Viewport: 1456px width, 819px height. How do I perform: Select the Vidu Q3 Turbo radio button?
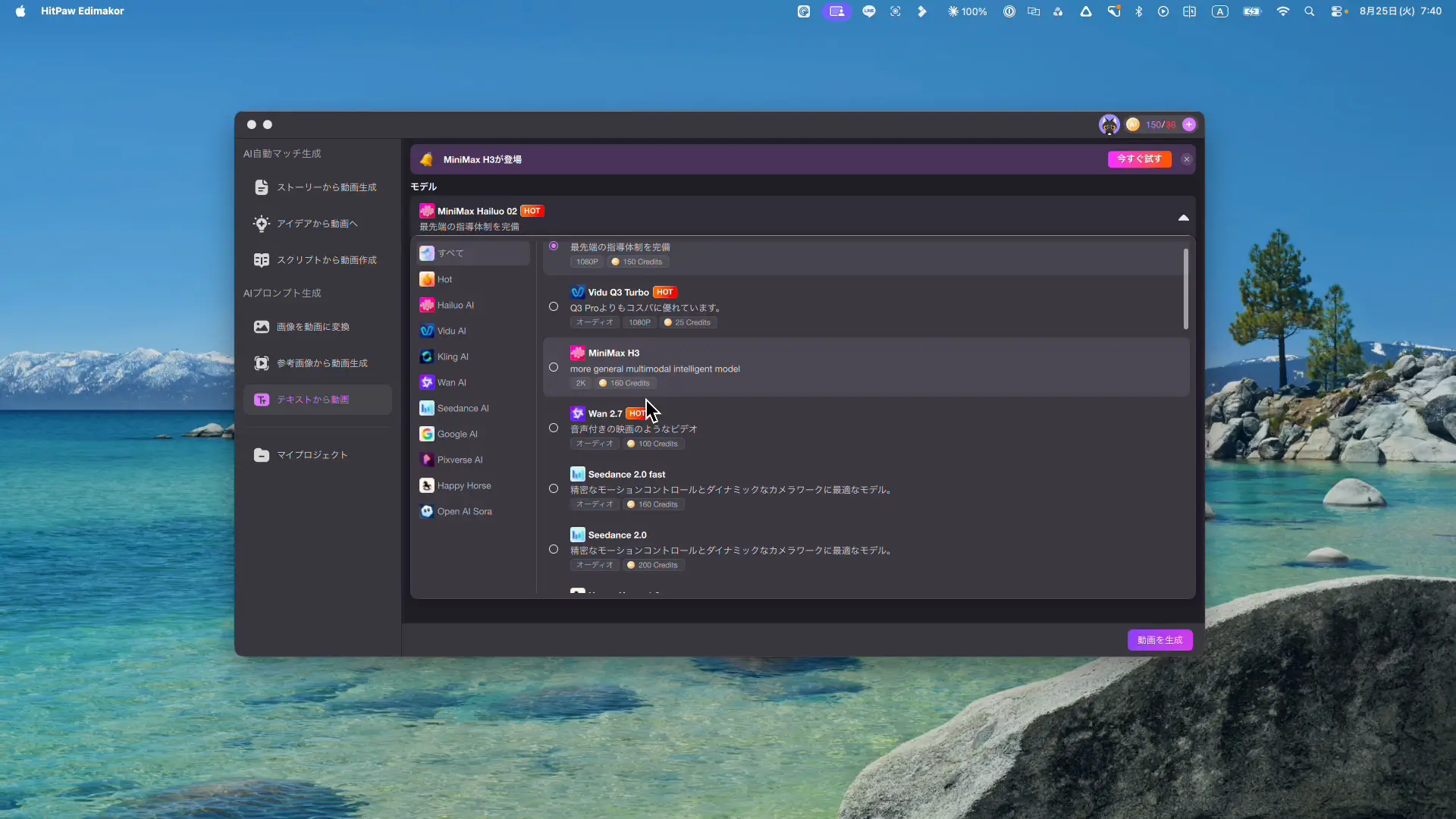(x=554, y=306)
